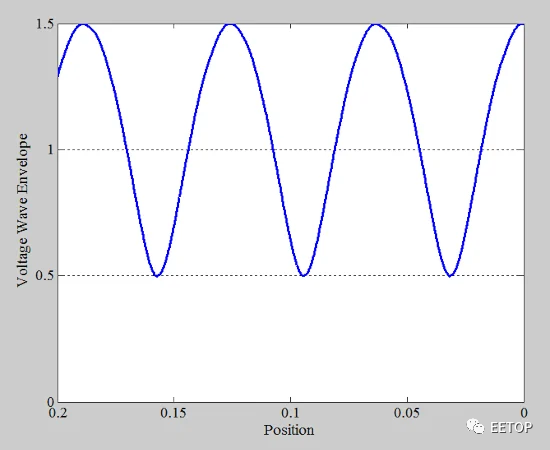This screenshot has height=450, width=550.
Task: Click the 0.15 x-axis tick label
Action: (173, 413)
